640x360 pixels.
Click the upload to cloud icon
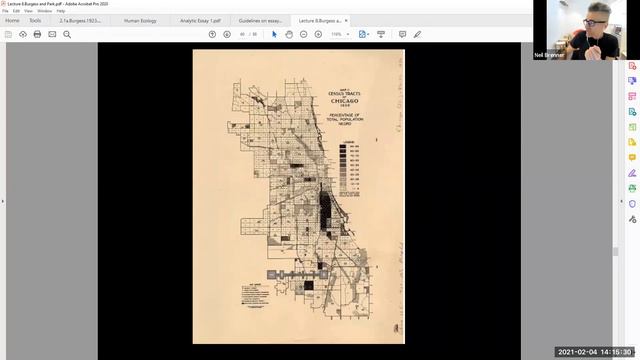click(x=23, y=34)
